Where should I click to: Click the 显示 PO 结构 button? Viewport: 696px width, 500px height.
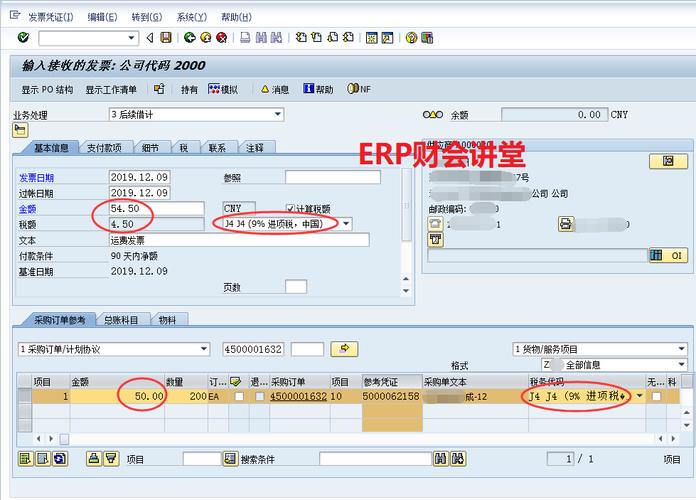coord(47,89)
